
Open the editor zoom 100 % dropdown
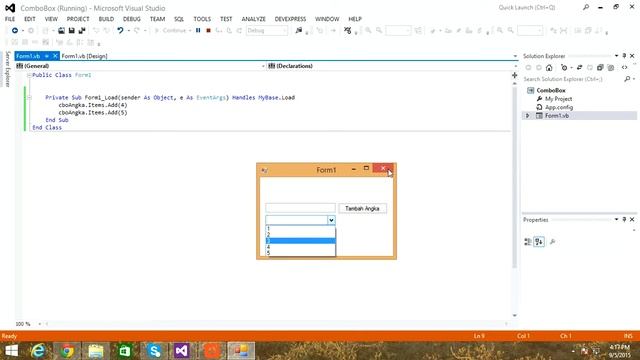[x=40, y=324]
